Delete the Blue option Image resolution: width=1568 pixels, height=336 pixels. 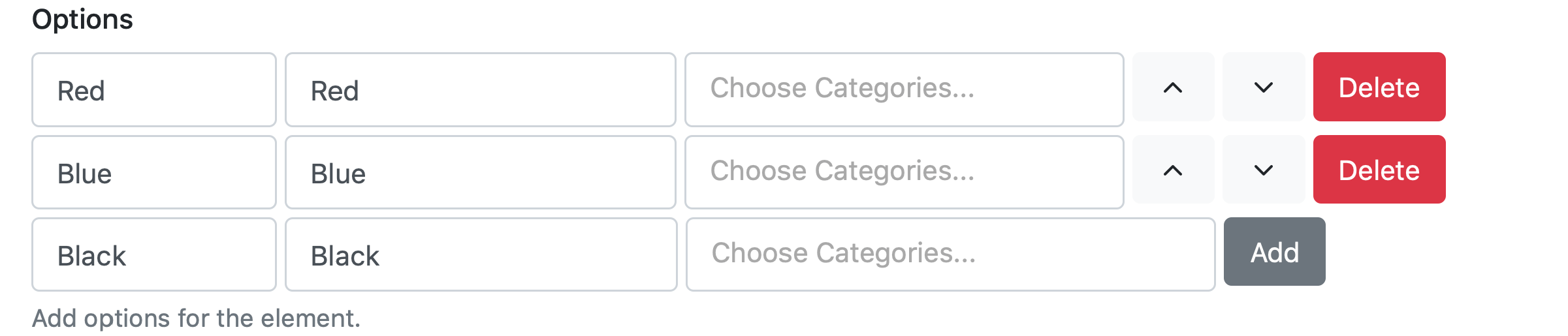(1379, 170)
